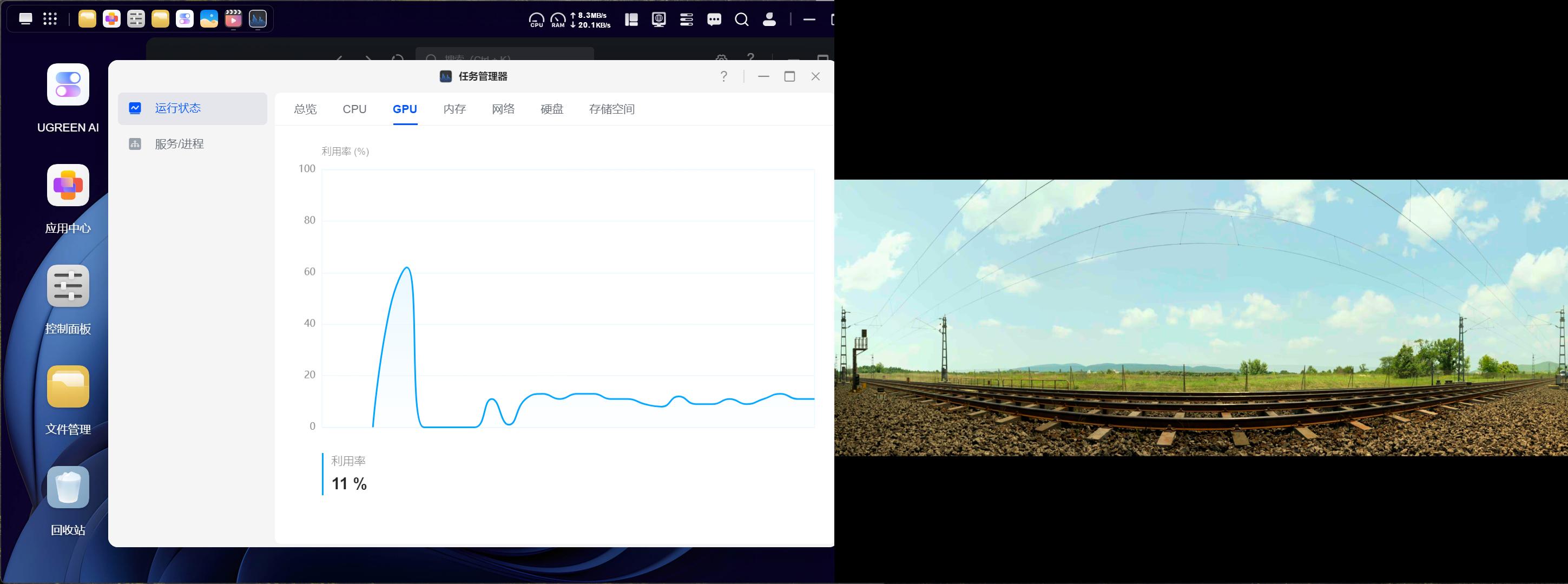
Task: Click the network upload speed 8.3MB/s readout
Action: [x=589, y=15]
